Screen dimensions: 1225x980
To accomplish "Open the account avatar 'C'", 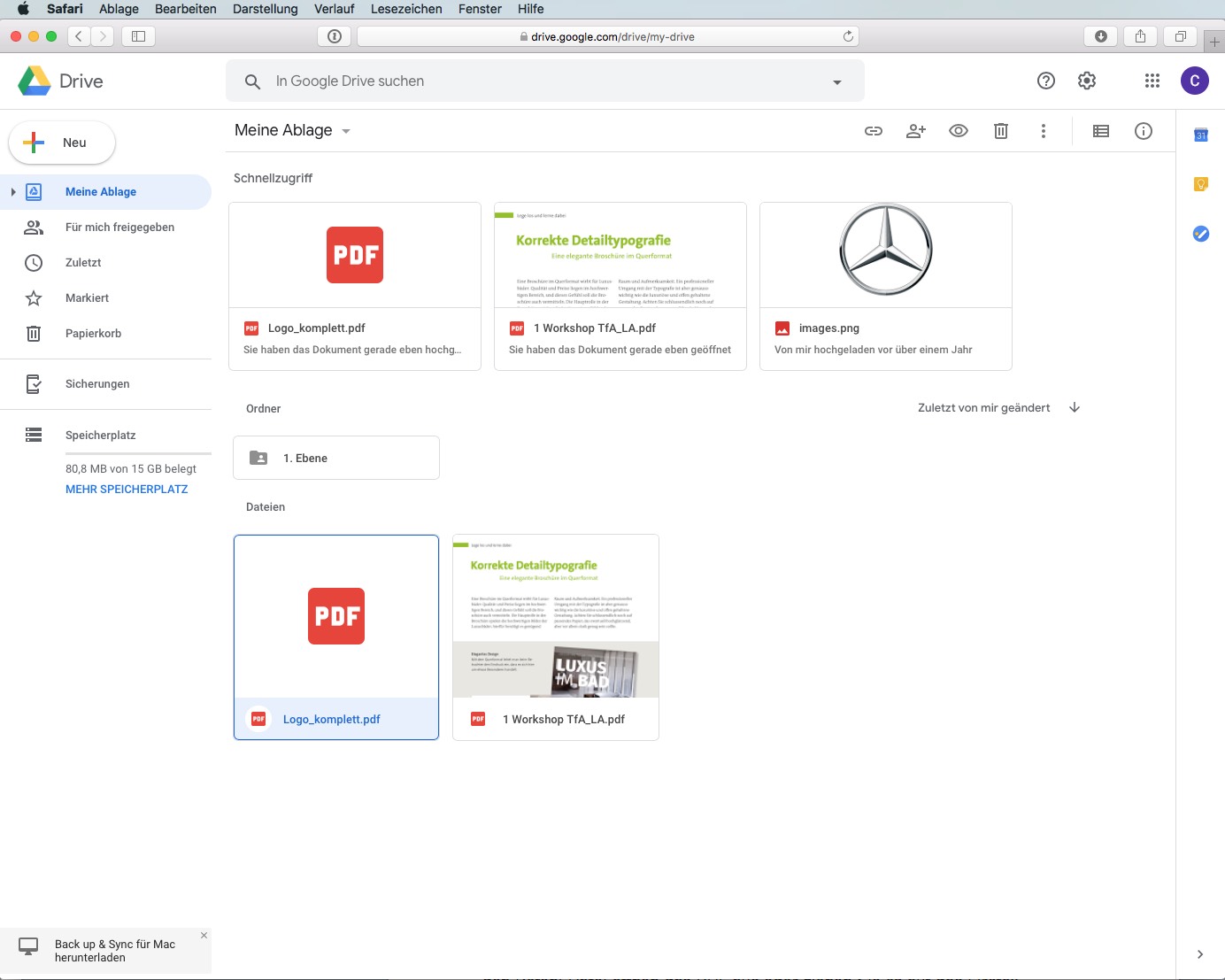I will tap(1195, 81).
